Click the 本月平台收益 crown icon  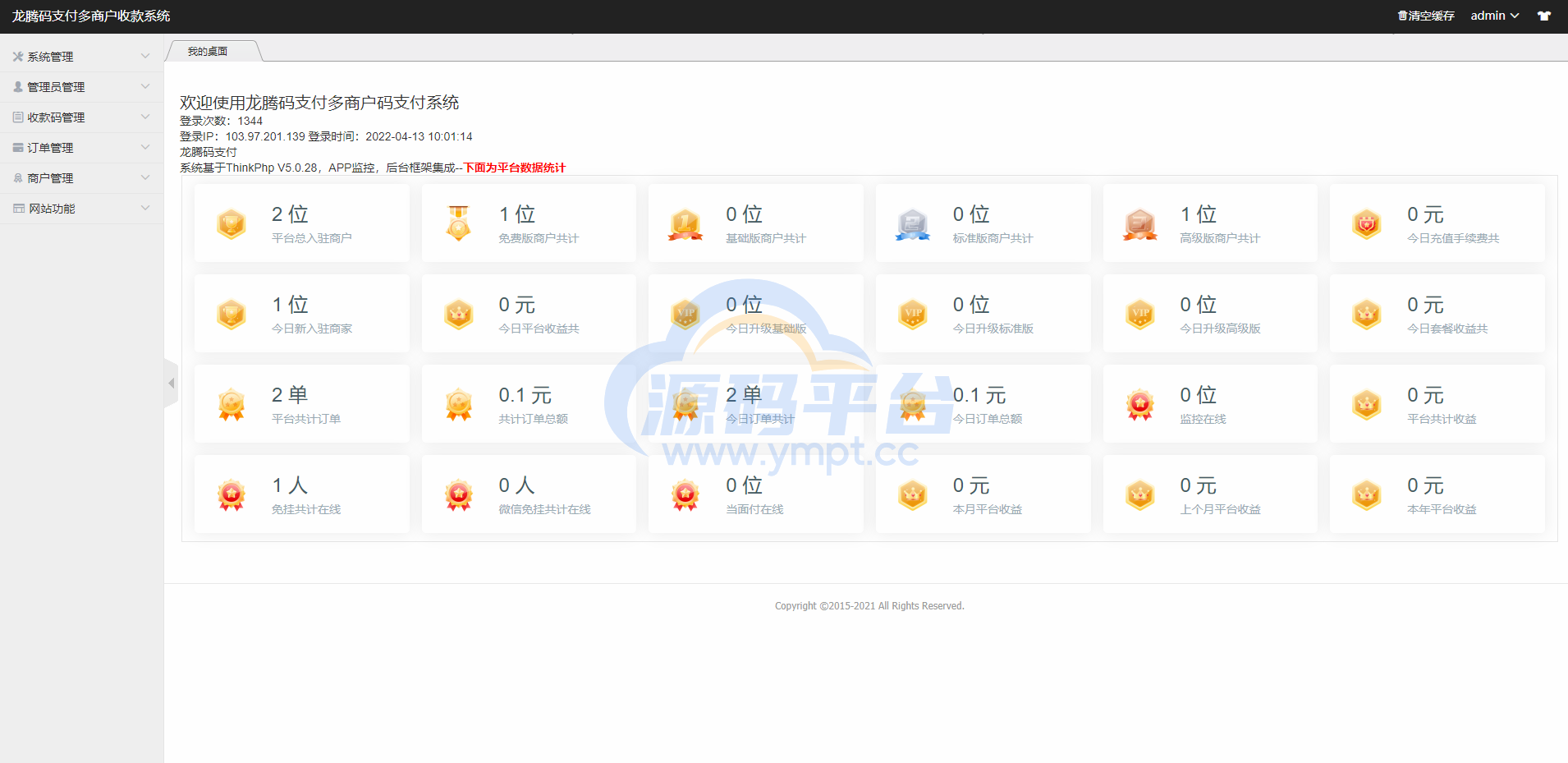click(x=913, y=494)
